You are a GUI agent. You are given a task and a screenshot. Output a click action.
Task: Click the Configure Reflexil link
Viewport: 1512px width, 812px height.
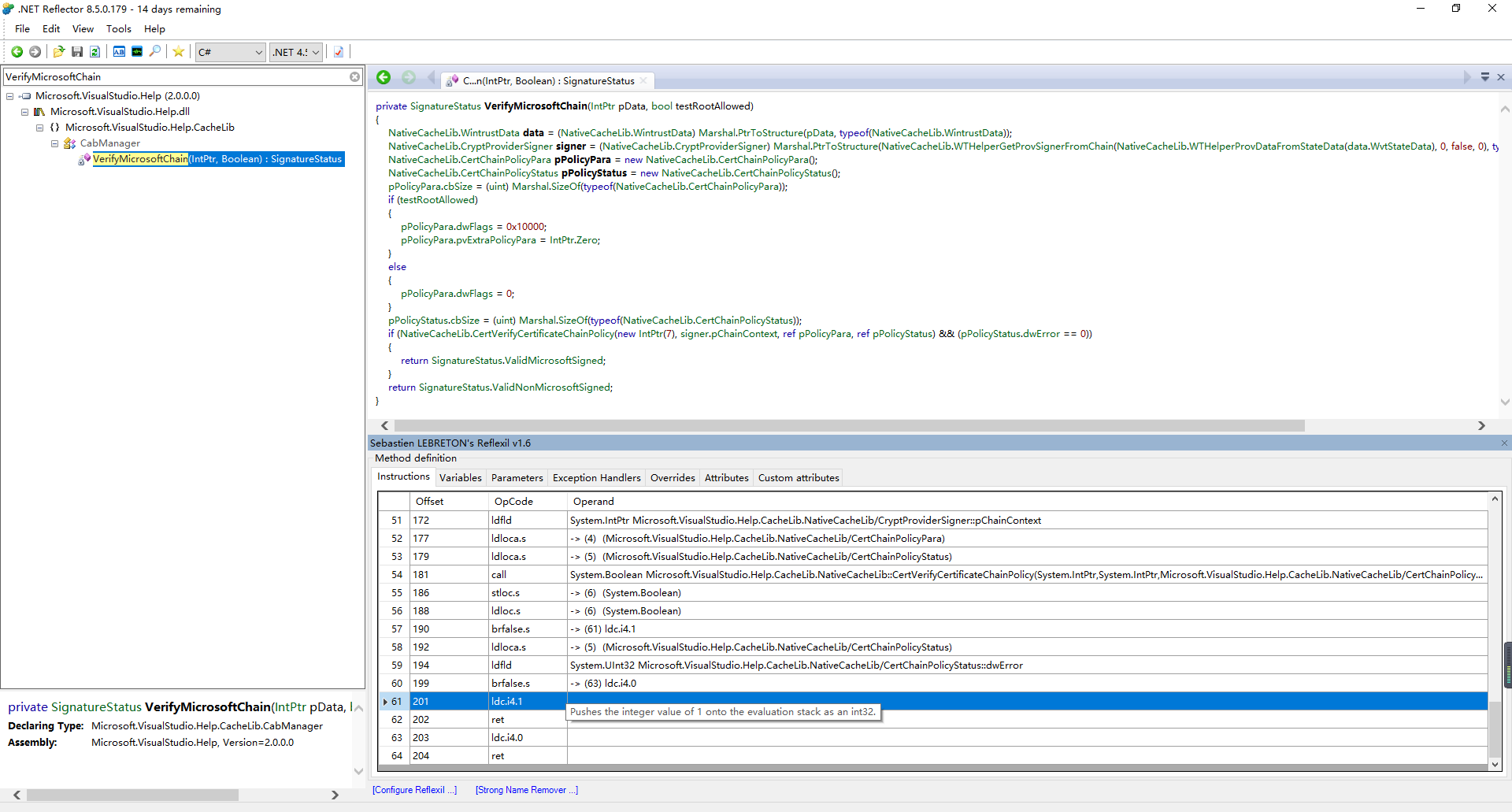[414, 789]
